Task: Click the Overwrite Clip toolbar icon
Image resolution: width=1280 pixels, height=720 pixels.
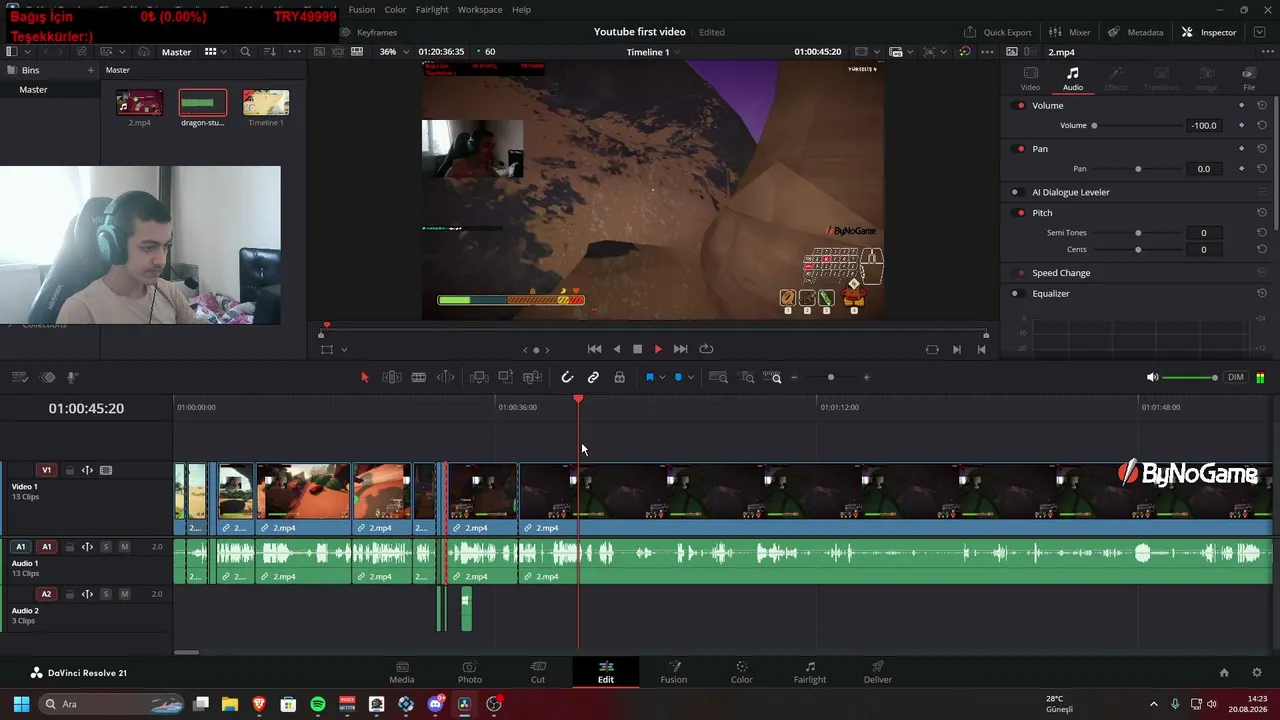Action: point(506,377)
